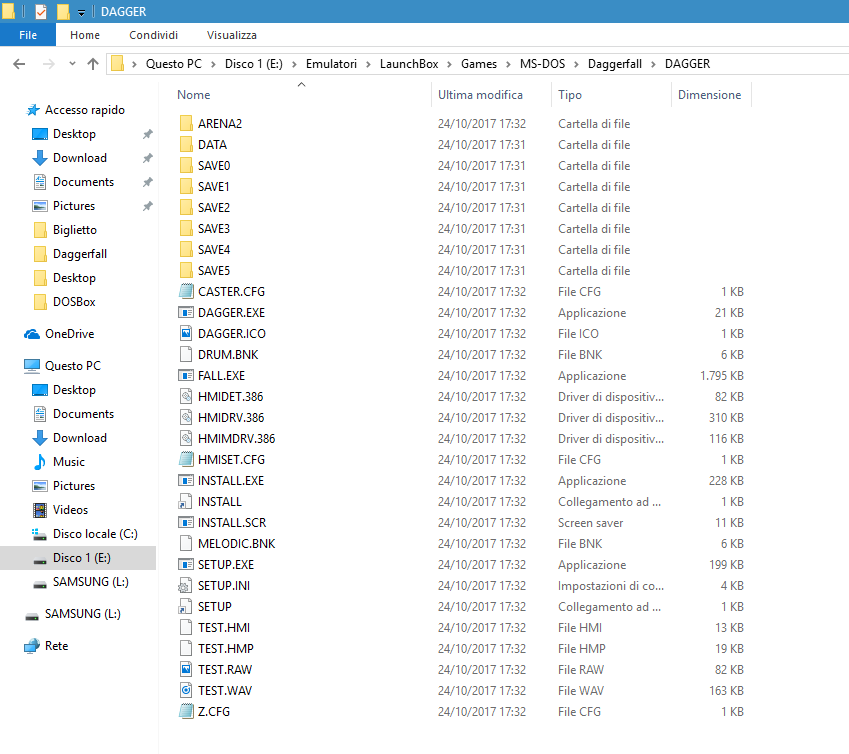
Task: Select the SAVE5 folder name
Action: point(214,271)
